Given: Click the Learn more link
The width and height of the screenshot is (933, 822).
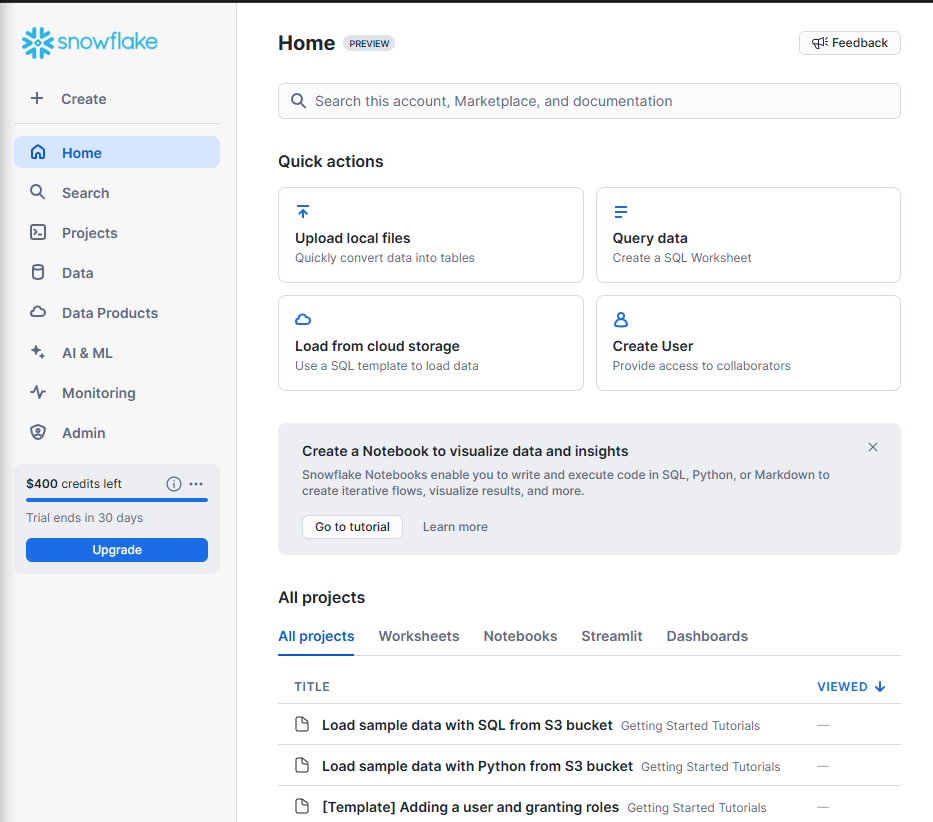Looking at the screenshot, I should 455,527.
